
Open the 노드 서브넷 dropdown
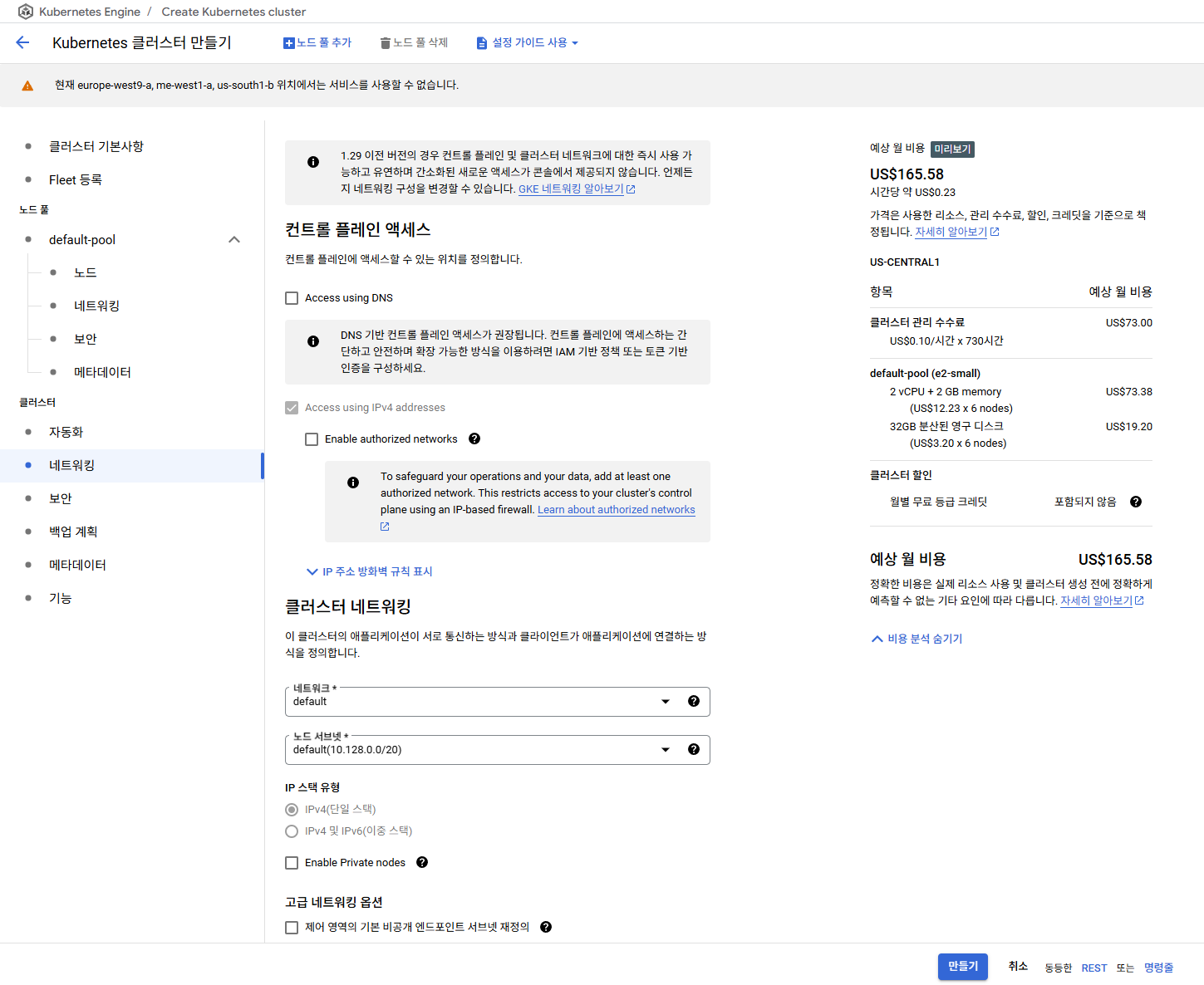point(497,750)
